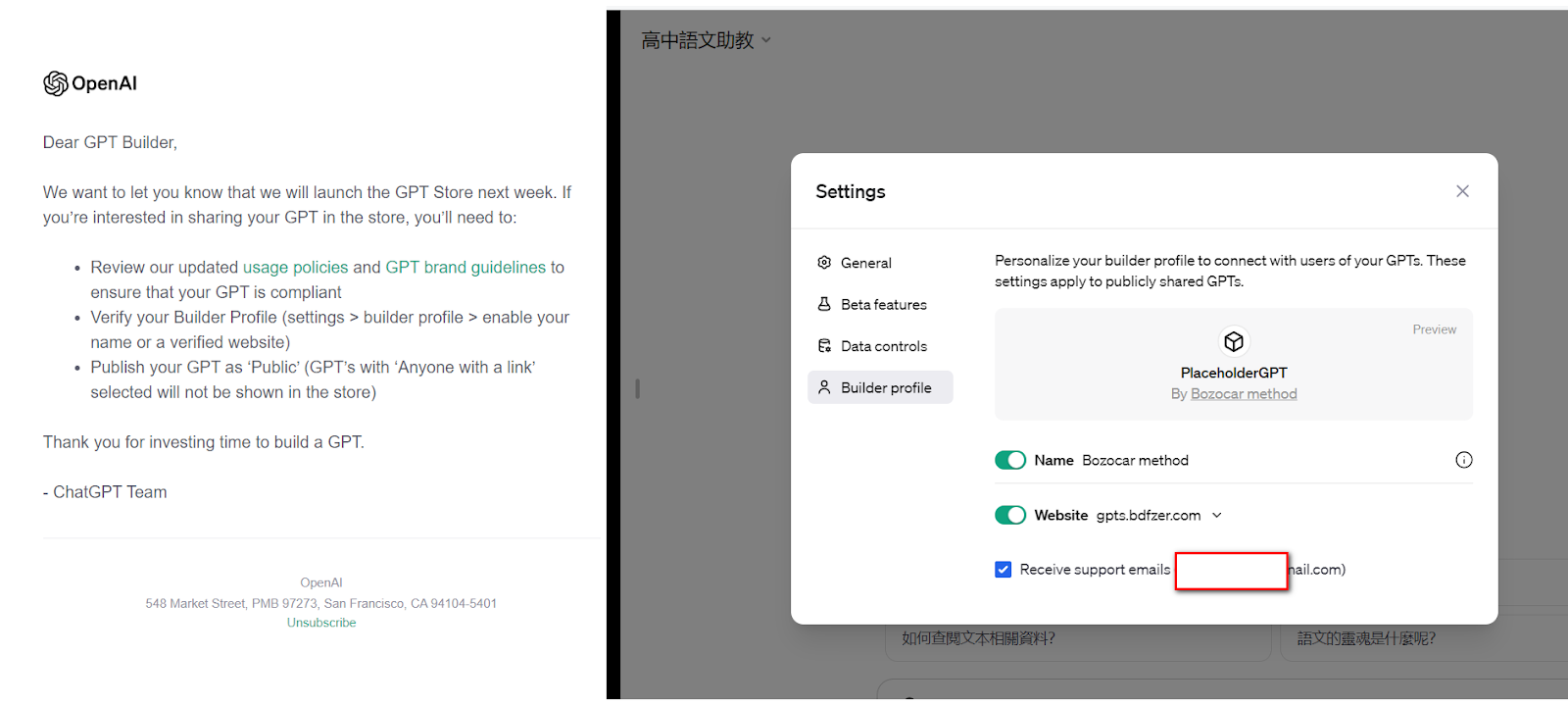This screenshot has height=706, width=1568.
Task: Toggle the Name switch off
Action: (1010, 460)
